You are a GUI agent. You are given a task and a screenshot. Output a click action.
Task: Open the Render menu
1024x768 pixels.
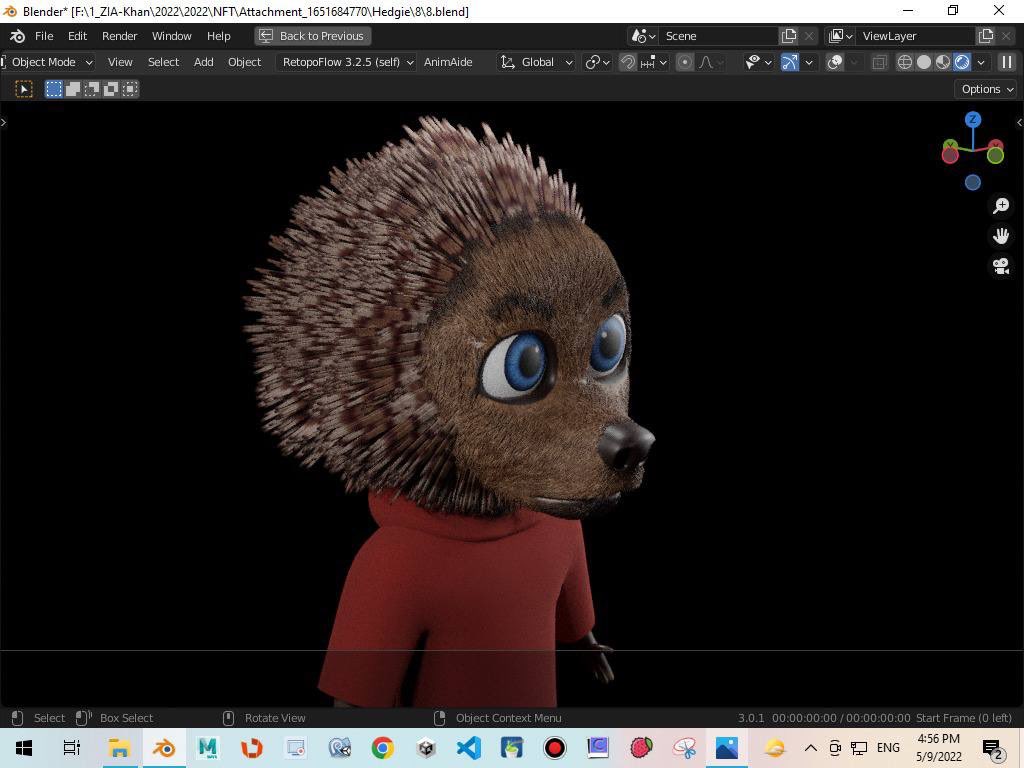click(120, 36)
